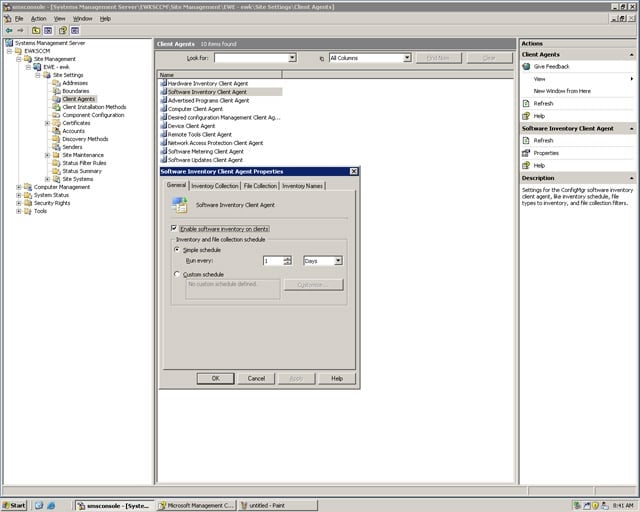Click the Computer Client Agent icon
Image resolution: width=640 pixels, height=512 pixels.
click(x=164, y=109)
